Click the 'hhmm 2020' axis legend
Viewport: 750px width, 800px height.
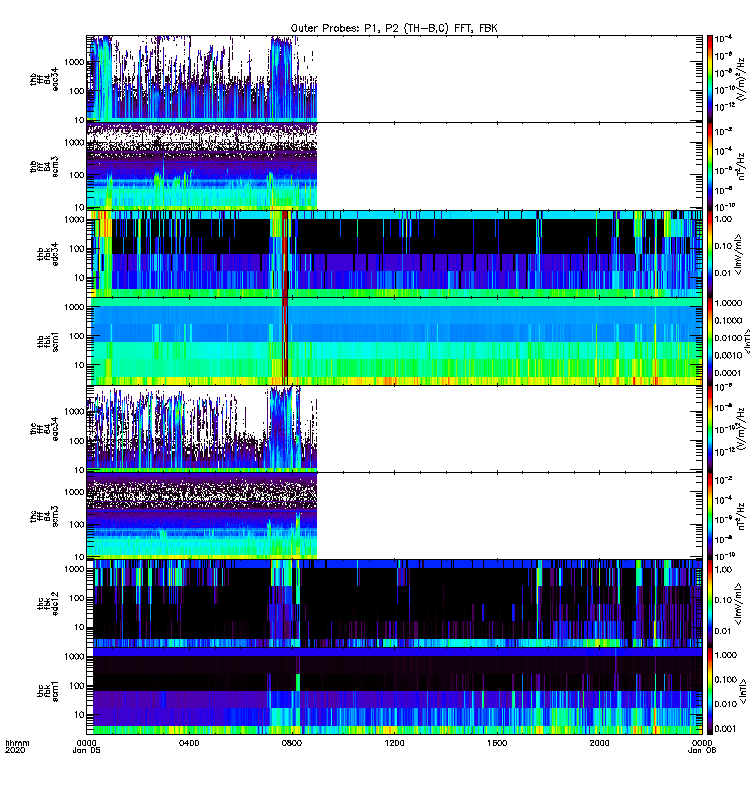17,746
